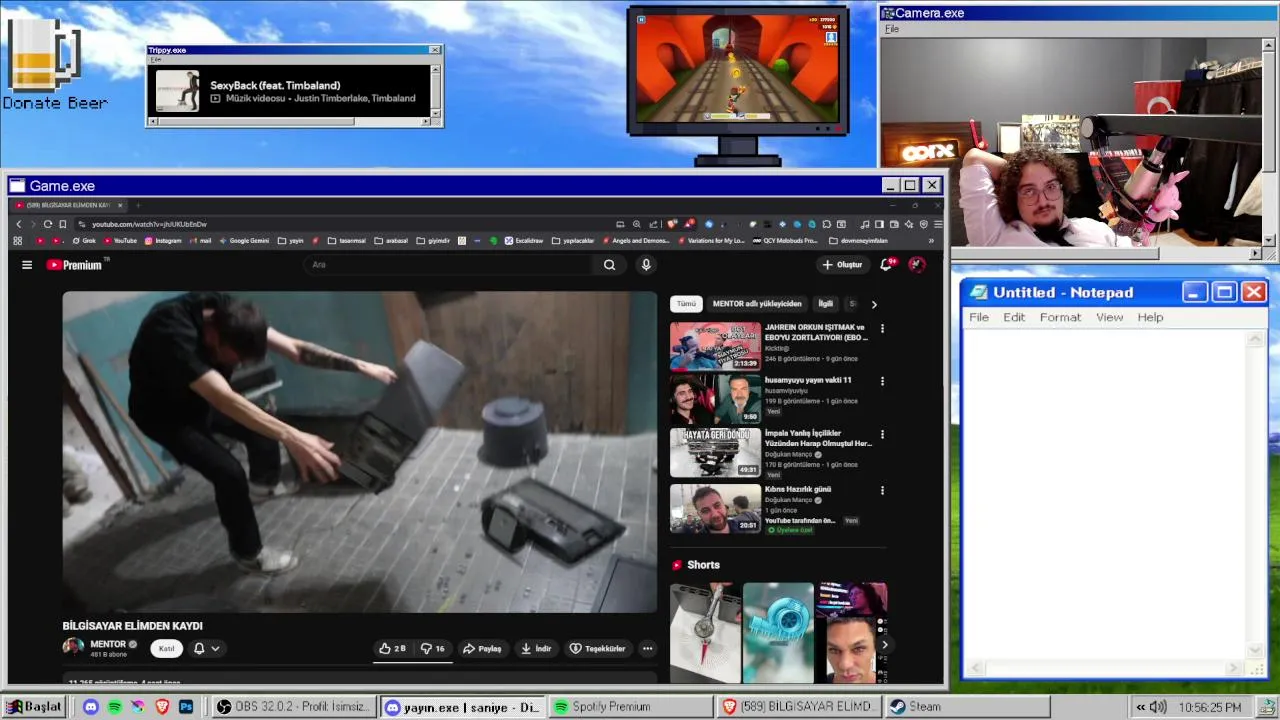This screenshot has height=720, width=1280.
Task: Select the Tümü filter chip
Action: click(686, 304)
